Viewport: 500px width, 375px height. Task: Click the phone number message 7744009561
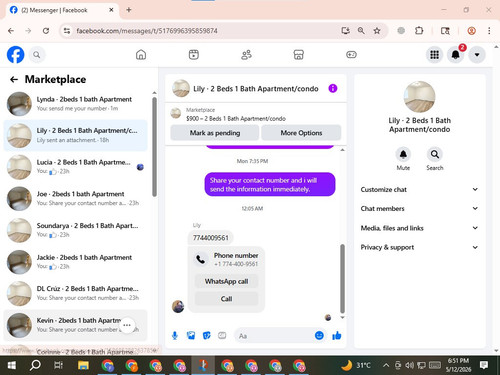point(211,238)
